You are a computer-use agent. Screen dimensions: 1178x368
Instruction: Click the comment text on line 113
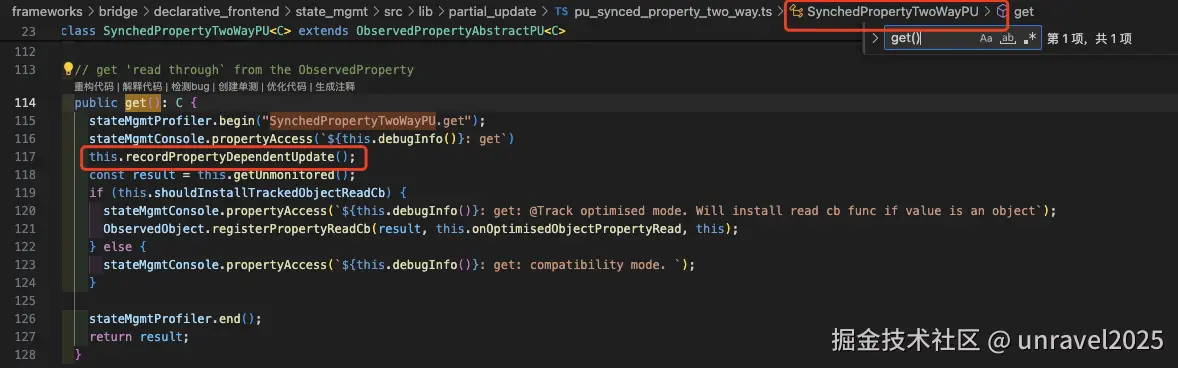pos(244,70)
